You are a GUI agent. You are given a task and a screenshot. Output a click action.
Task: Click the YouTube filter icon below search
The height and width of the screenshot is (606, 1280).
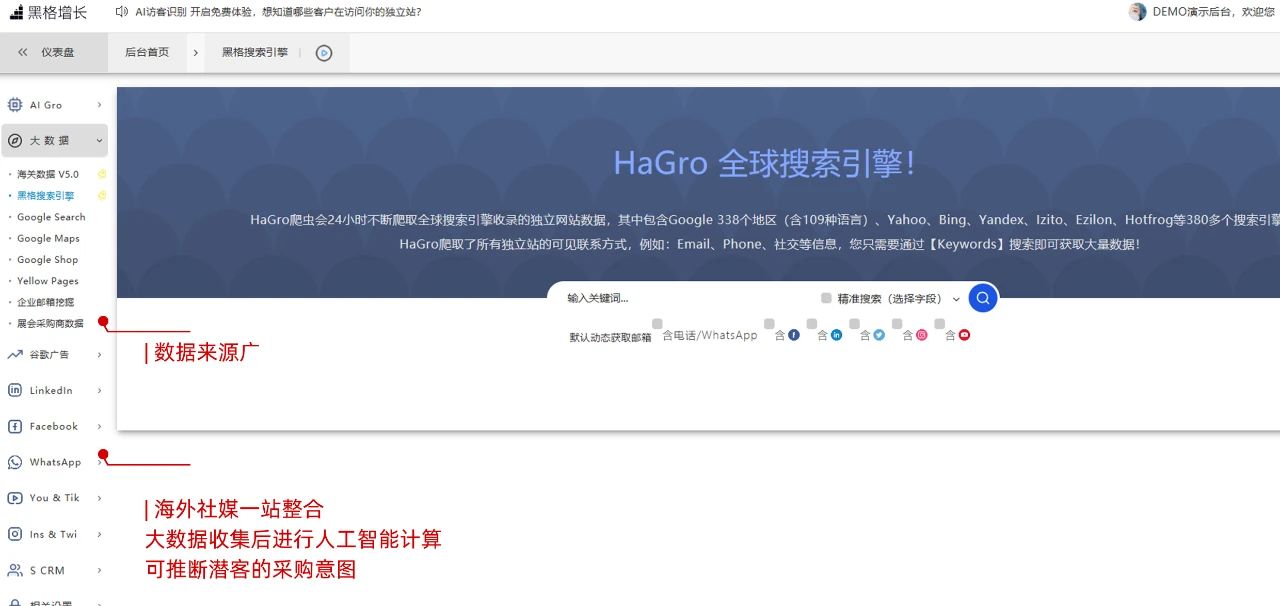point(965,335)
